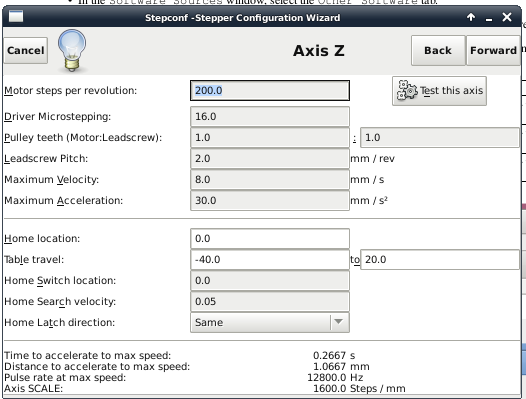Click the 'Motor steps per revolution:' label
This screenshot has width=526, height=399.
click(x=70, y=91)
